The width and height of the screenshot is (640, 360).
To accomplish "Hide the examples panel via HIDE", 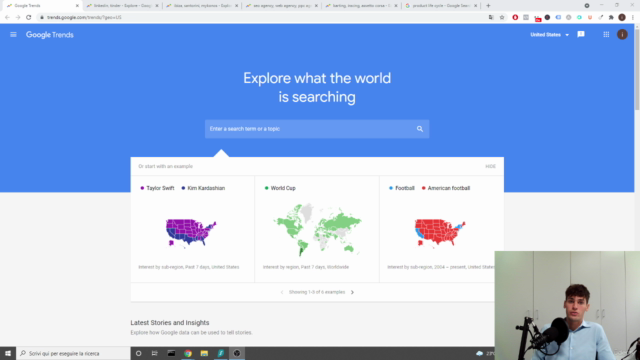I will click(x=490, y=167).
